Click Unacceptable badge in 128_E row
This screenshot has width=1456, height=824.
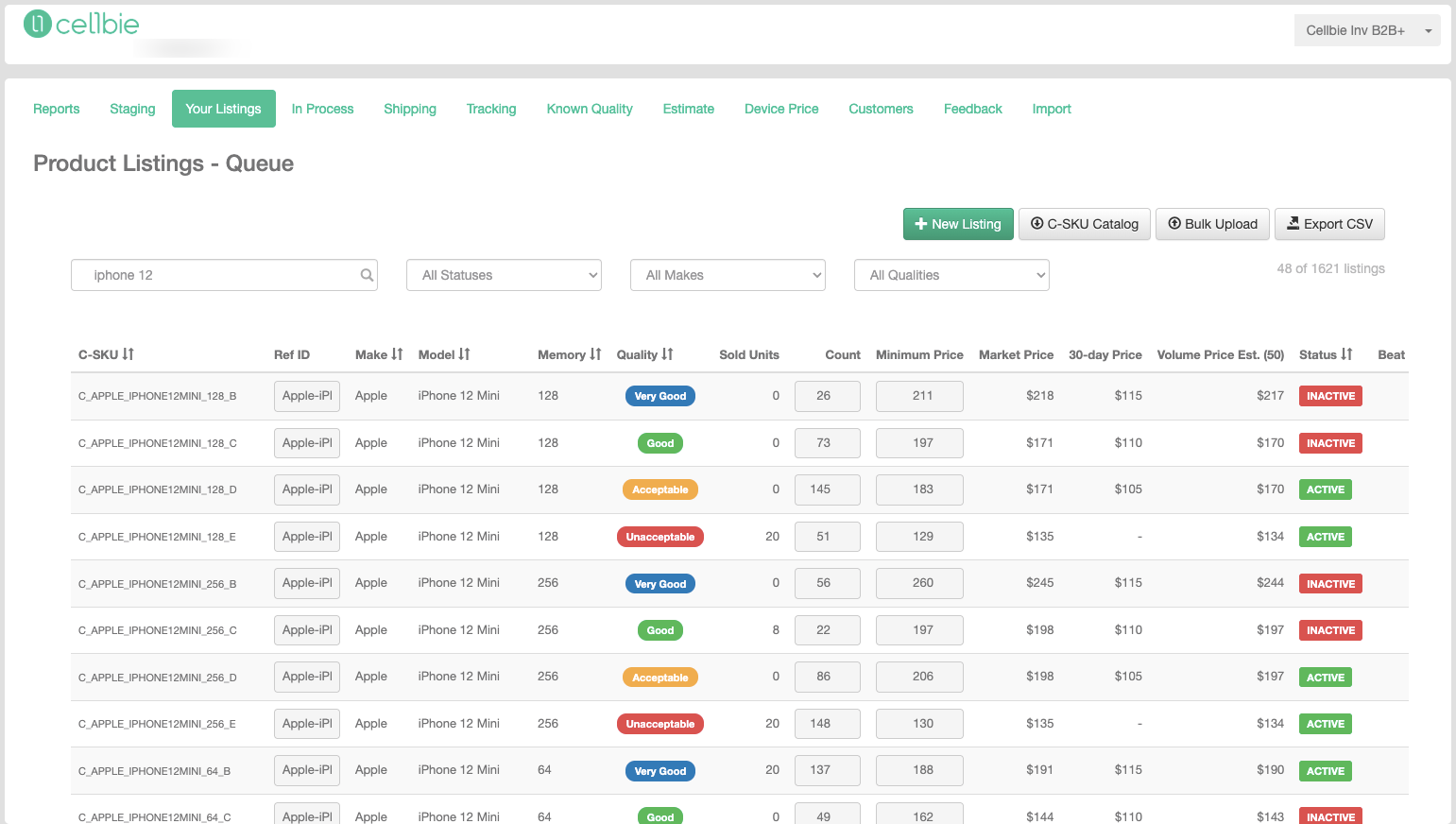659,537
